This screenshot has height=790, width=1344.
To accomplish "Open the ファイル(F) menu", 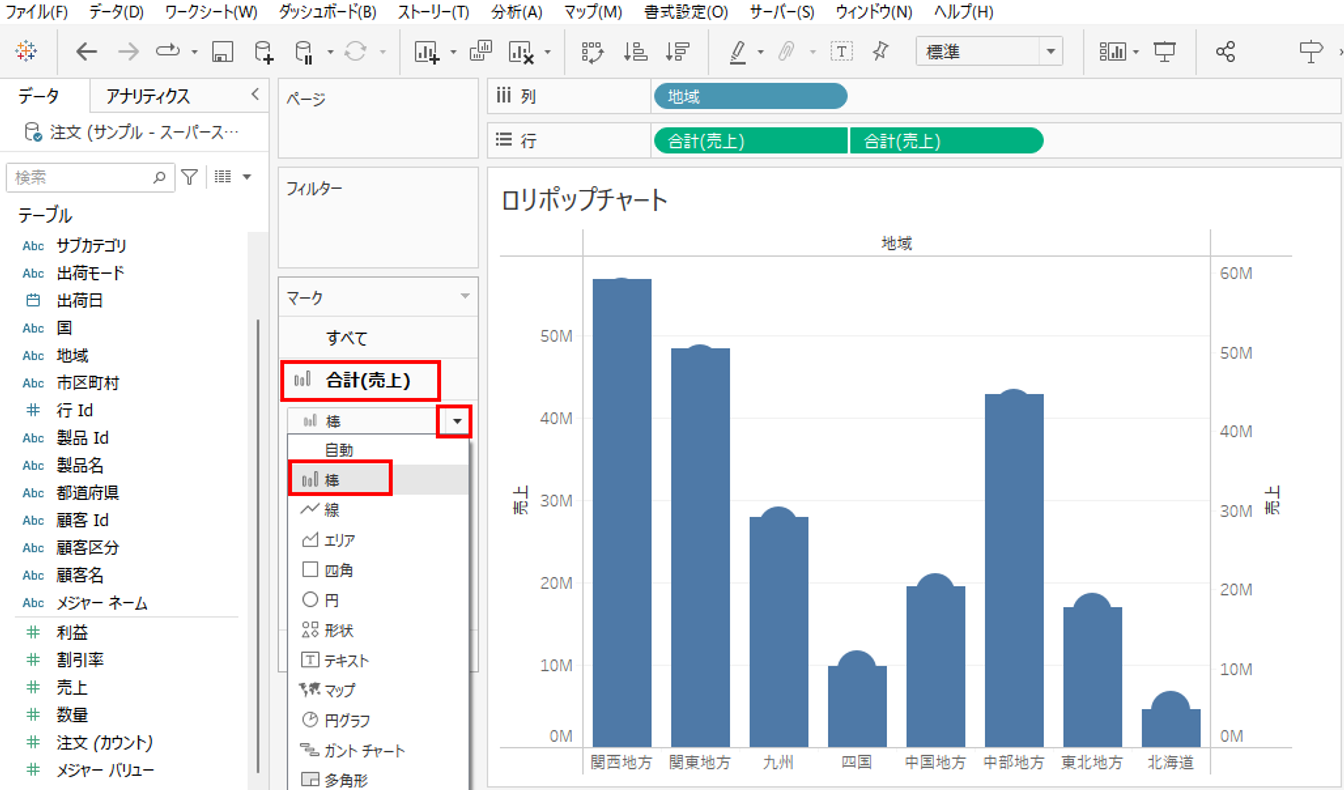I will tap(37, 12).
